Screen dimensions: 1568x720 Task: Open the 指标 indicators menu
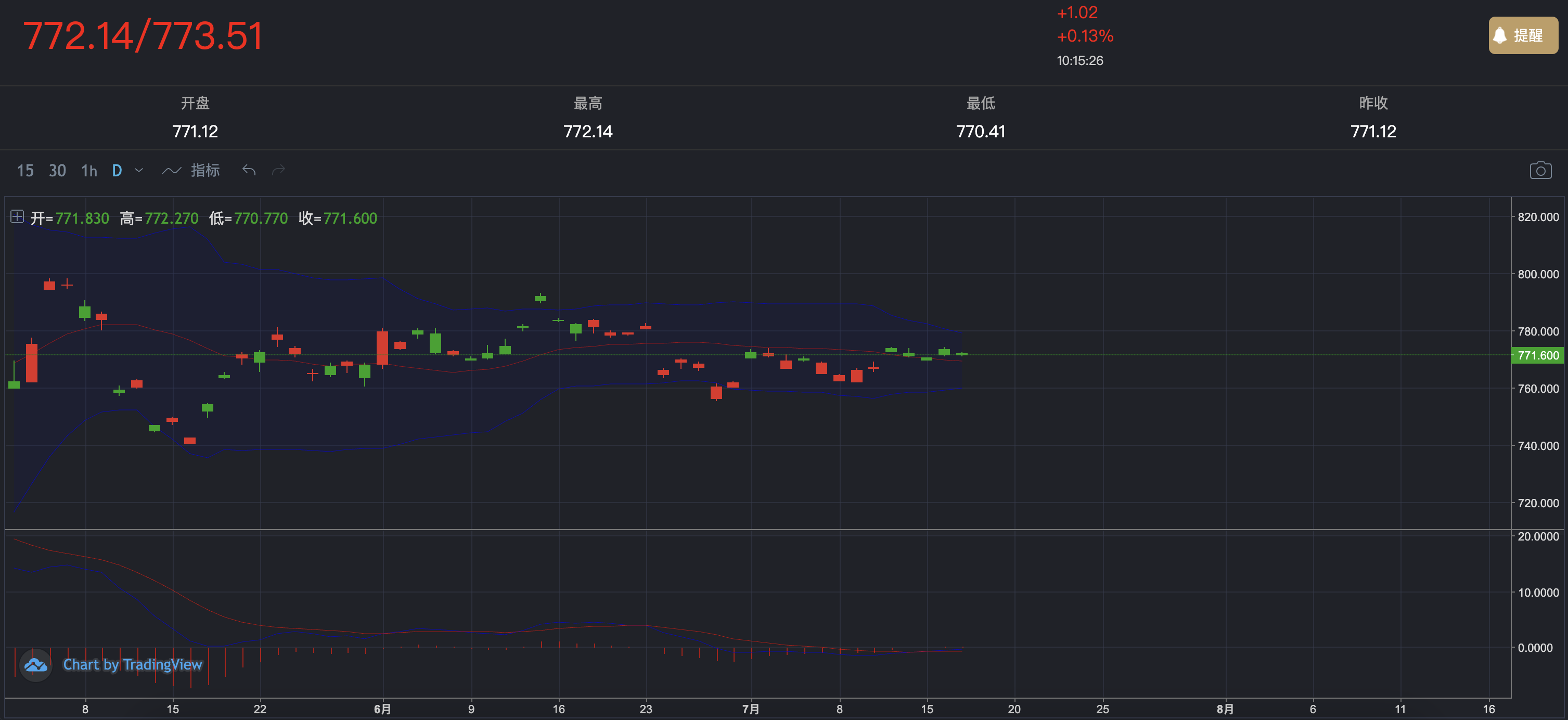[x=205, y=171]
